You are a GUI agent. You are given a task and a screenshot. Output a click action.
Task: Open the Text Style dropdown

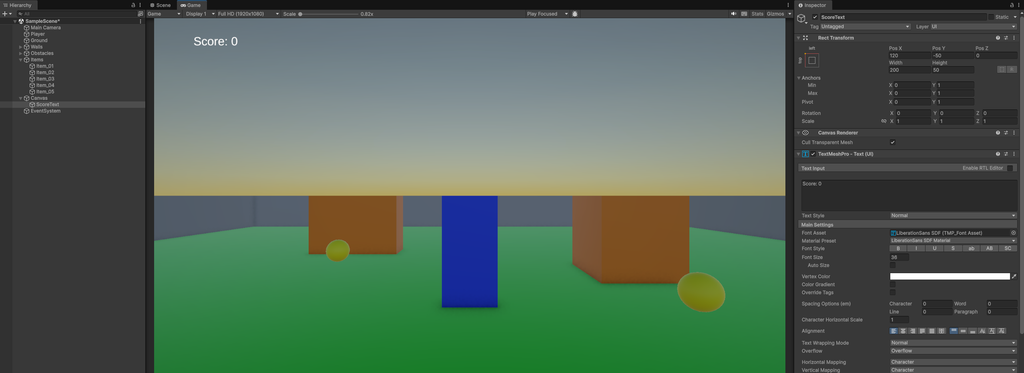[953, 216]
